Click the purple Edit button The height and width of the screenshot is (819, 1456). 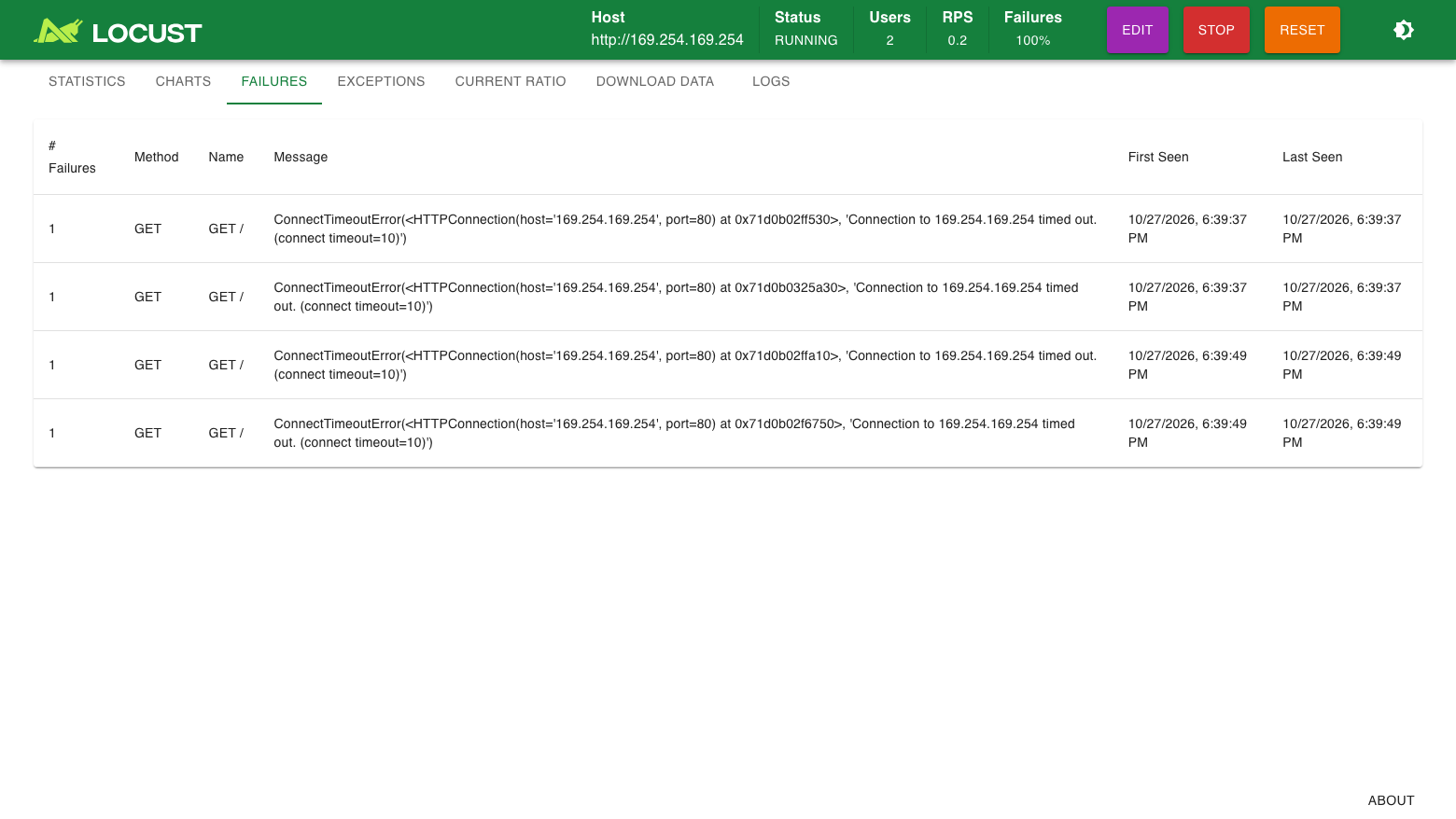click(1137, 30)
